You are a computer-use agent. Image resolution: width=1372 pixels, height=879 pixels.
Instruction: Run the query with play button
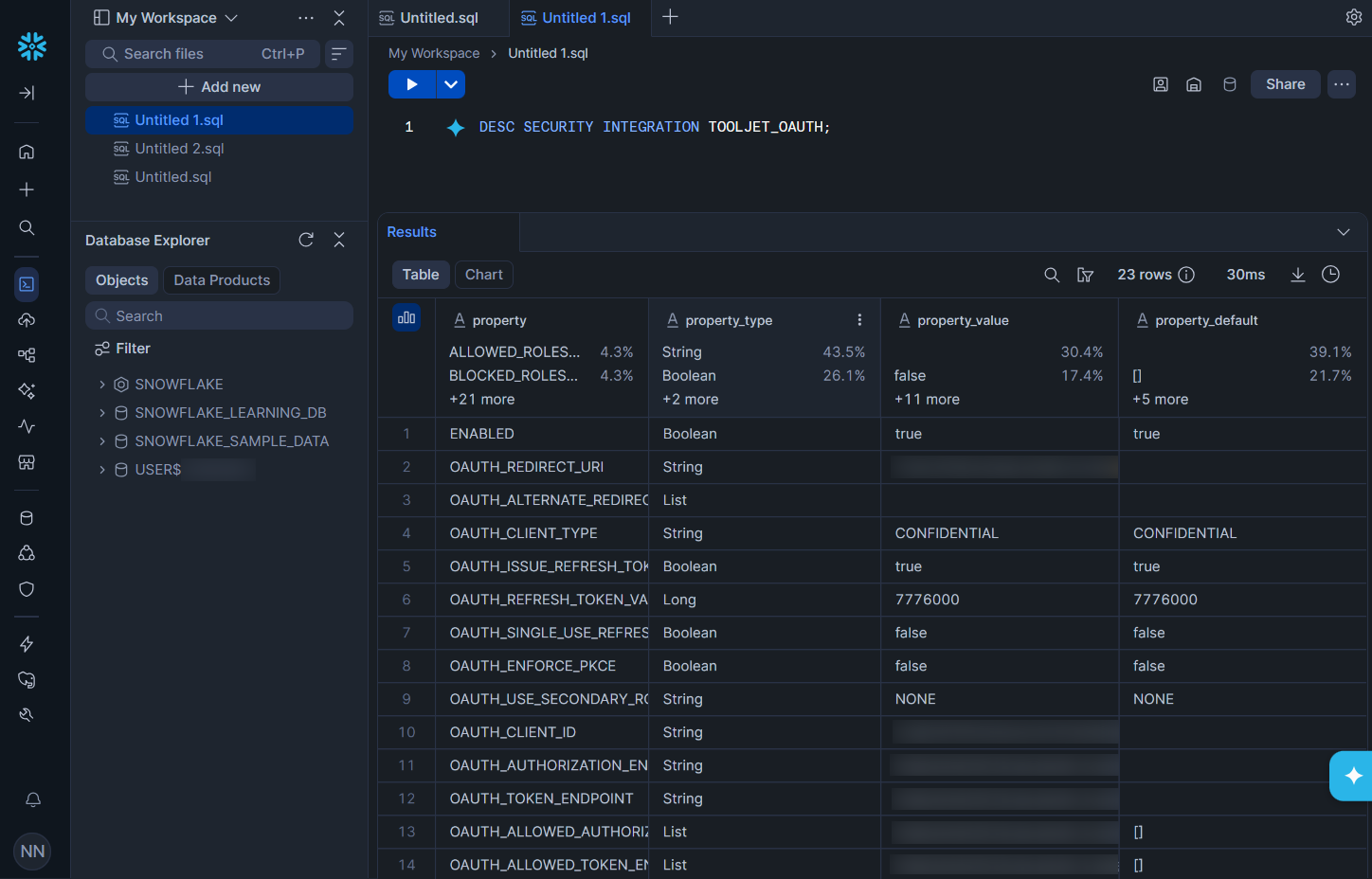pos(412,84)
